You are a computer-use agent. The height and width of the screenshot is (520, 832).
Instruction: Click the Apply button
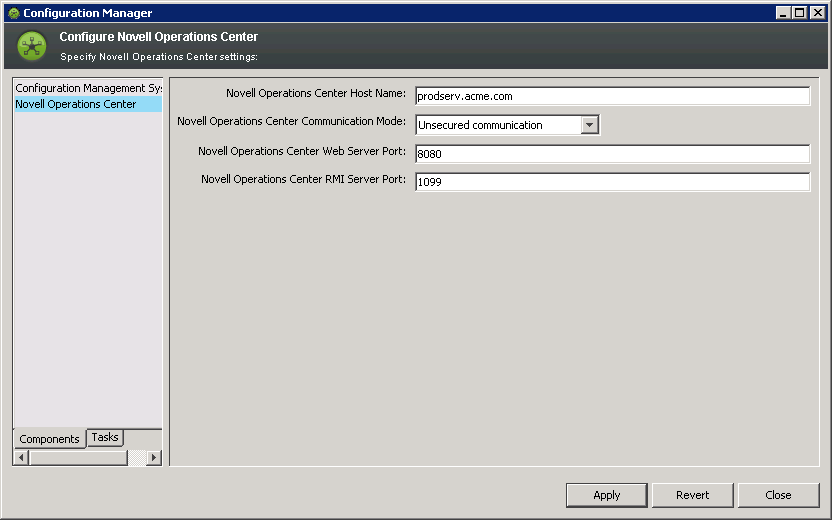pyautogui.click(x=606, y=495)
